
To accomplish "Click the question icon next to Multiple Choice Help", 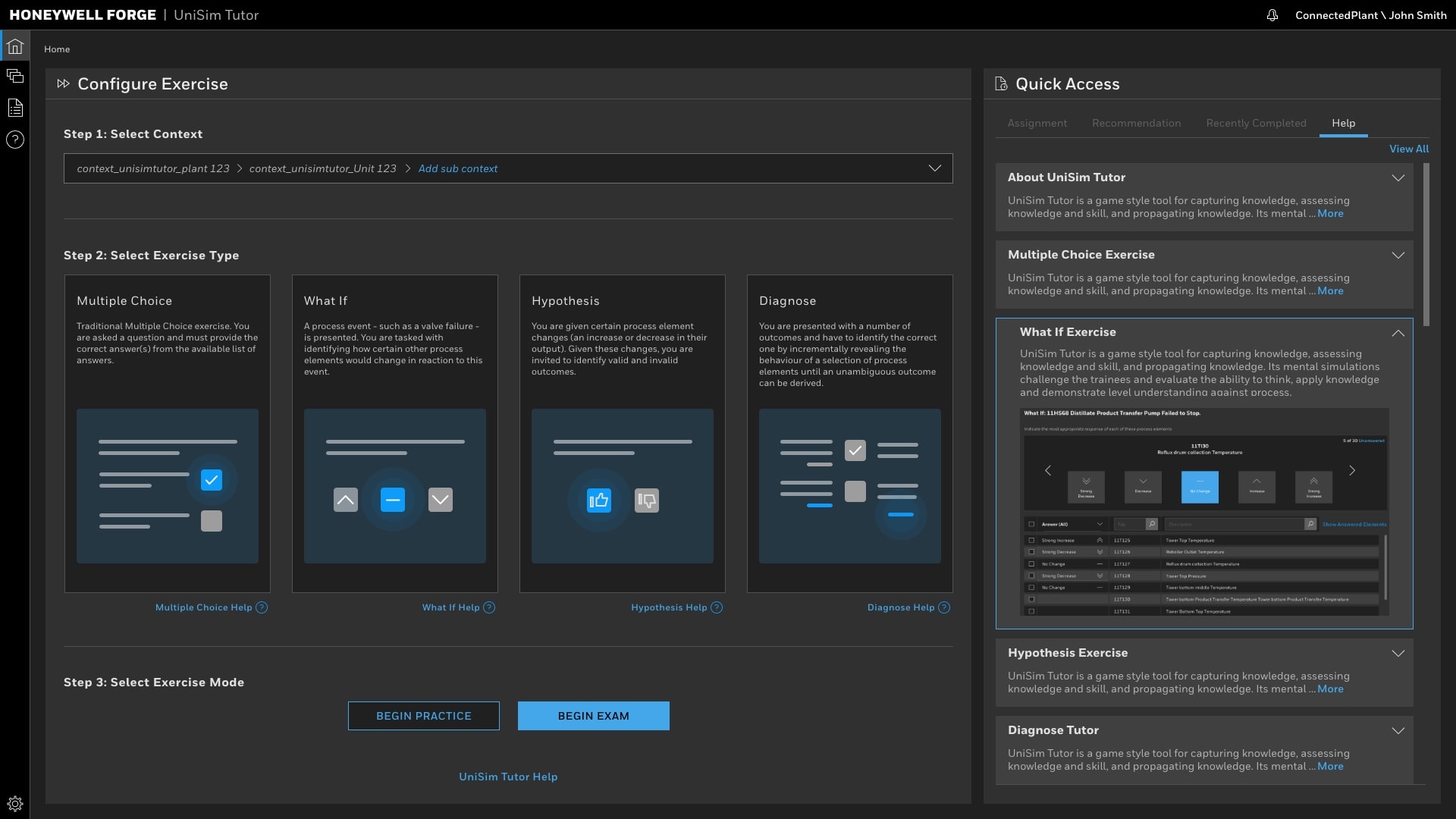I will 262,607.
